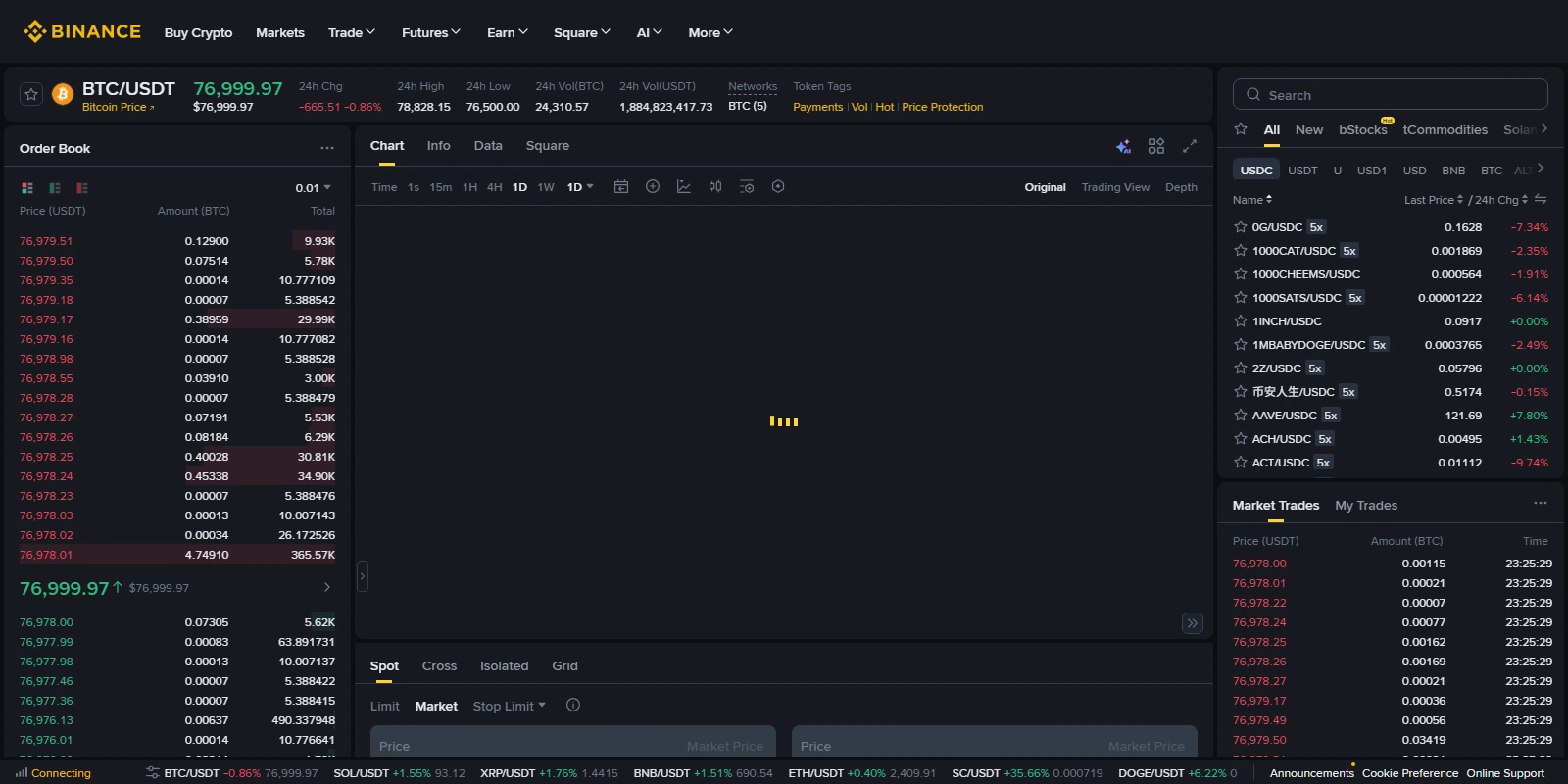The height and width of the screenshot is (784, 1568).
Task: Switch chart to Trading View
Action: (x=1115, y=187)
